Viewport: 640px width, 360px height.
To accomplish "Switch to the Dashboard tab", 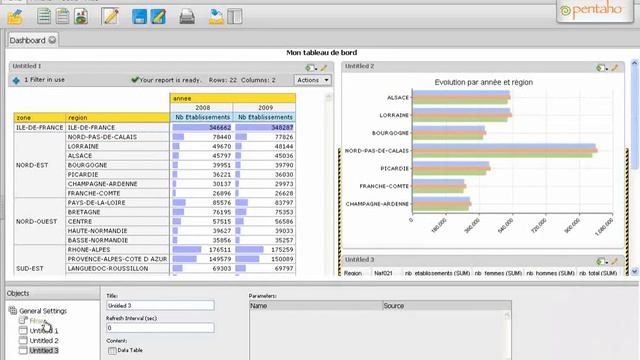I will (27, 40).
